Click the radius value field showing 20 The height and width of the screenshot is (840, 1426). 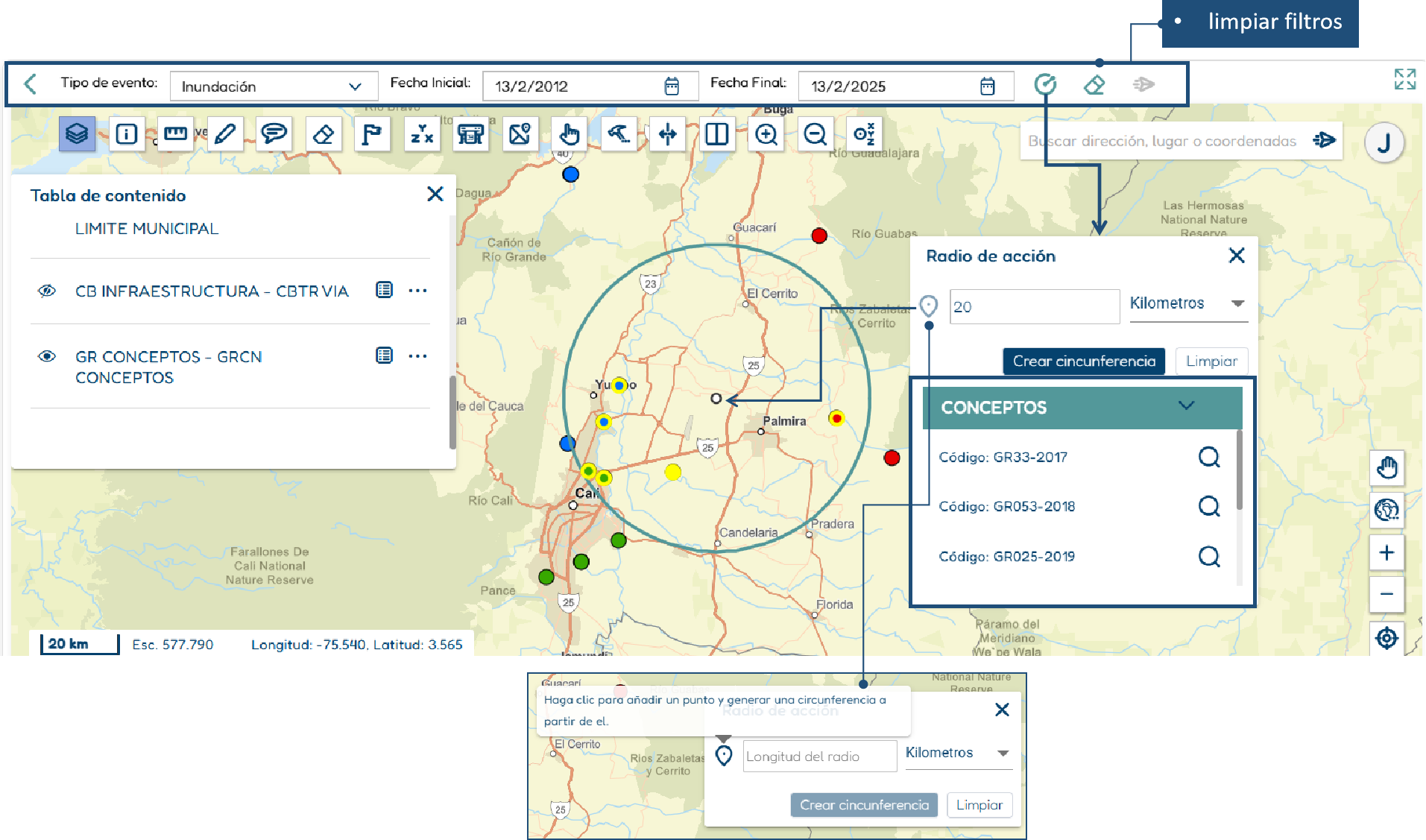tap(1034, 306)
